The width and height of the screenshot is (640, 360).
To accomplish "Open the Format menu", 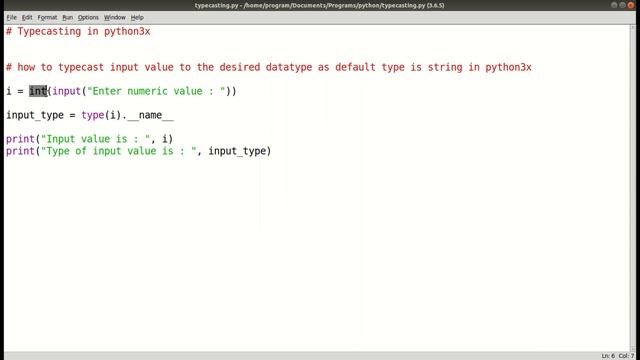I will click(47, 18).
